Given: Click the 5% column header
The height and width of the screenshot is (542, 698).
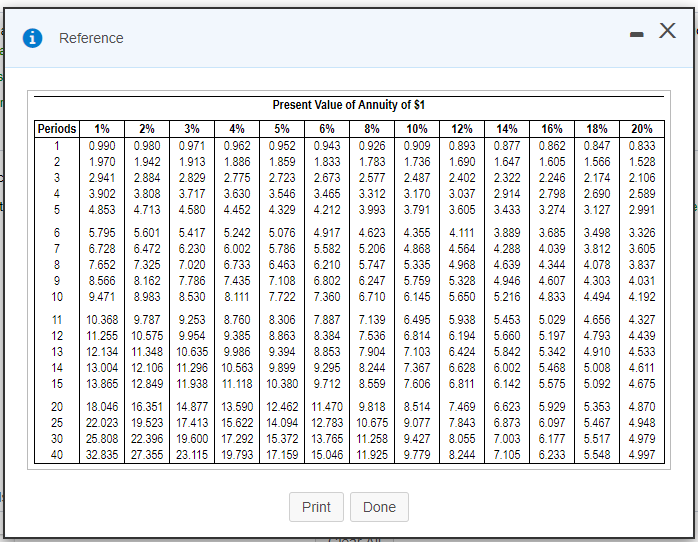Looking at the screenshot, I should (282, 129).
